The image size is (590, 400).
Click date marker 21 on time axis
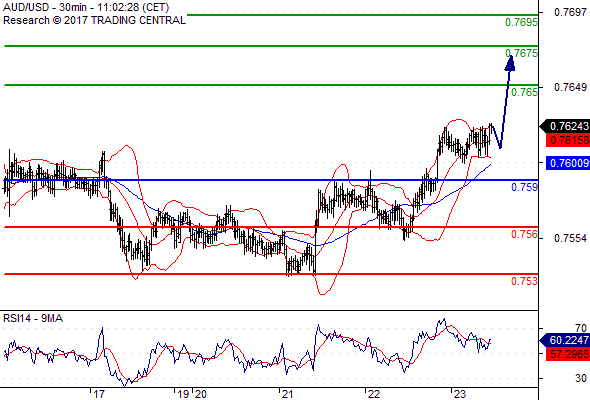pyautogui.click(x=287, y=394)
